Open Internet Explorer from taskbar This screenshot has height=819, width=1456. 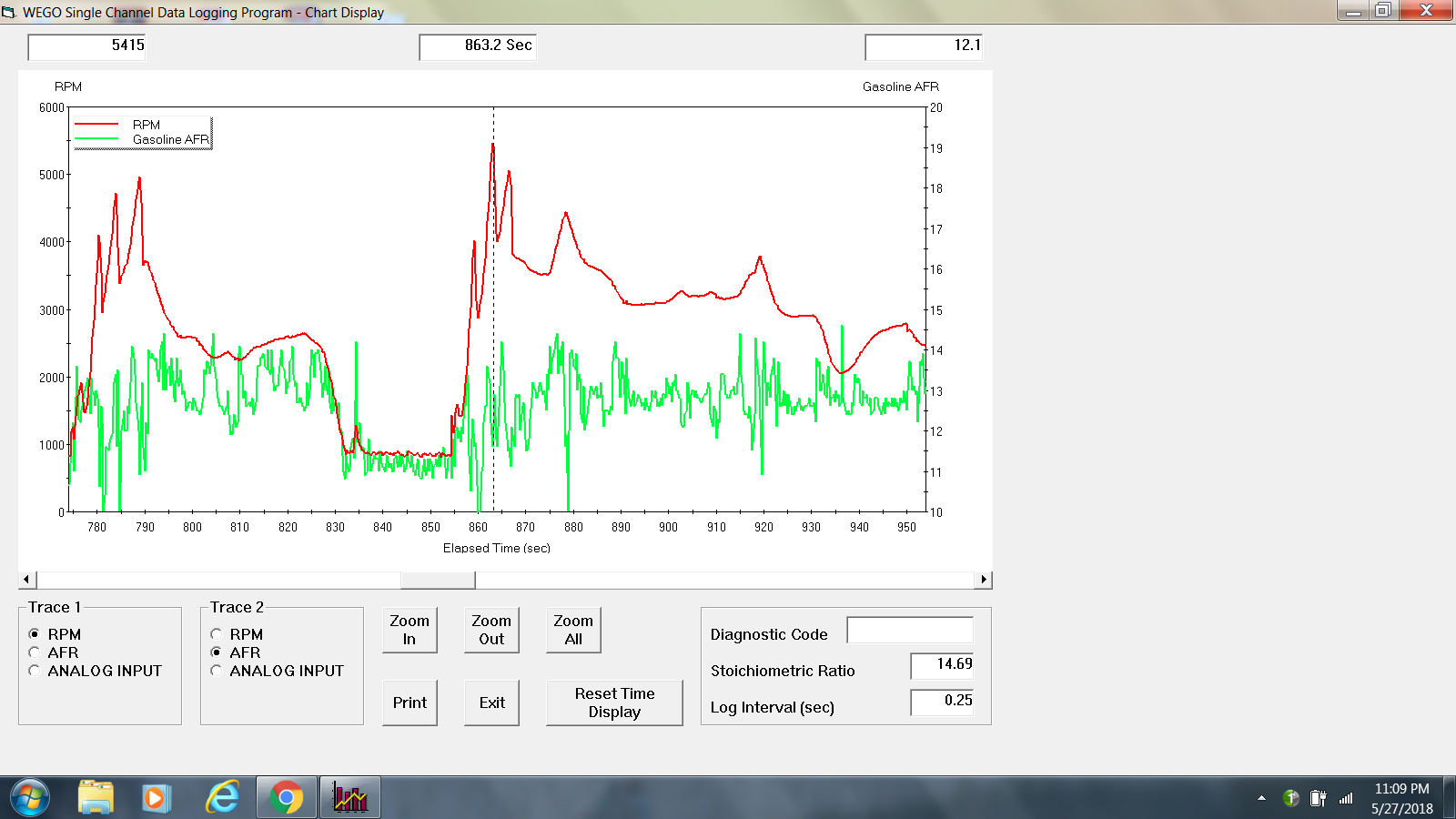tap(222, 798)
